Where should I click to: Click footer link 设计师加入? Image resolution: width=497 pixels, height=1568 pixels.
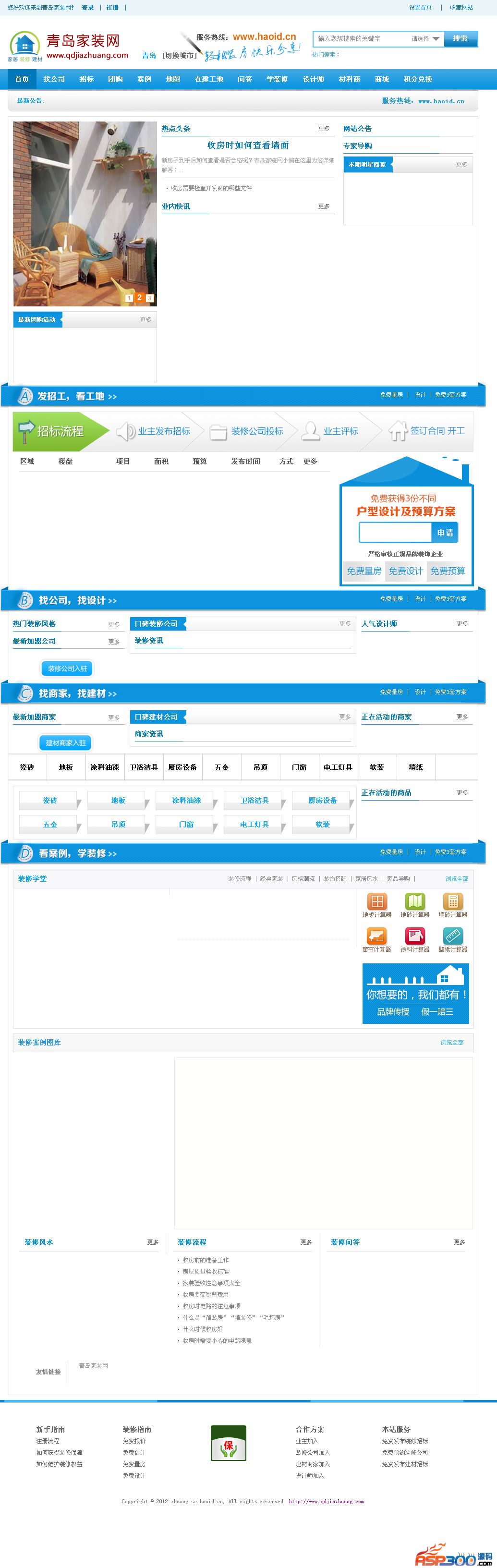pyautogui.click(x=310, y=1475)
